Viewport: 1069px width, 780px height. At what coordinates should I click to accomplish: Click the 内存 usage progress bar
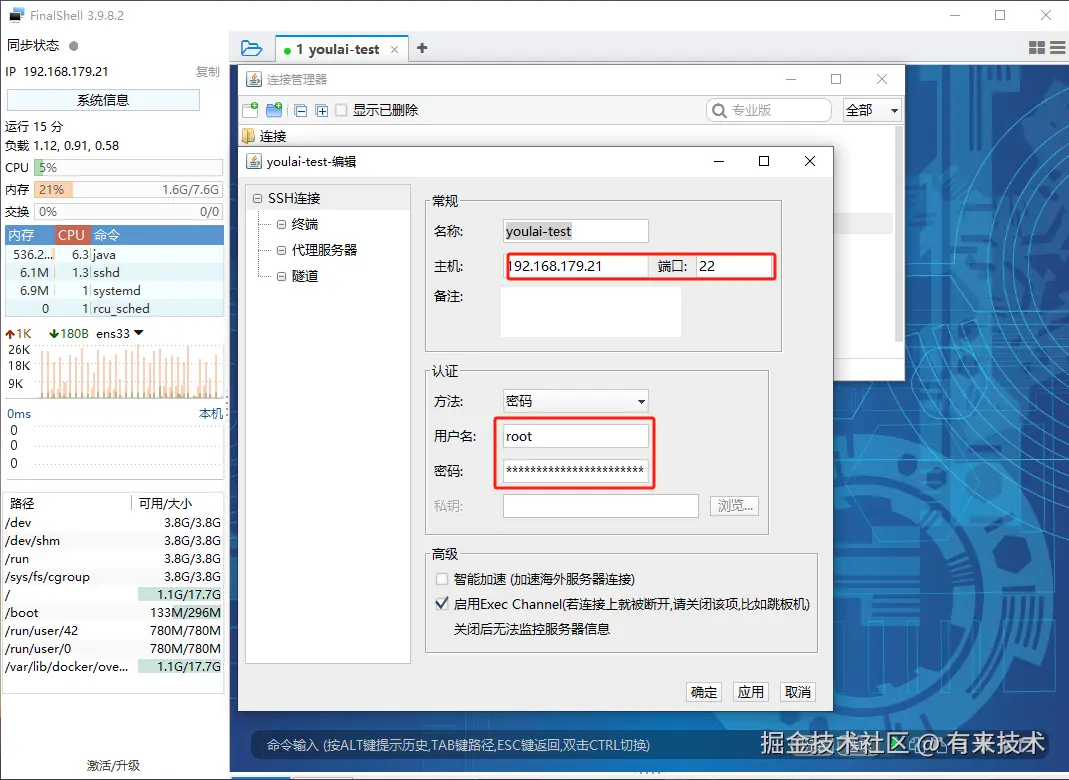coord(128,188)
